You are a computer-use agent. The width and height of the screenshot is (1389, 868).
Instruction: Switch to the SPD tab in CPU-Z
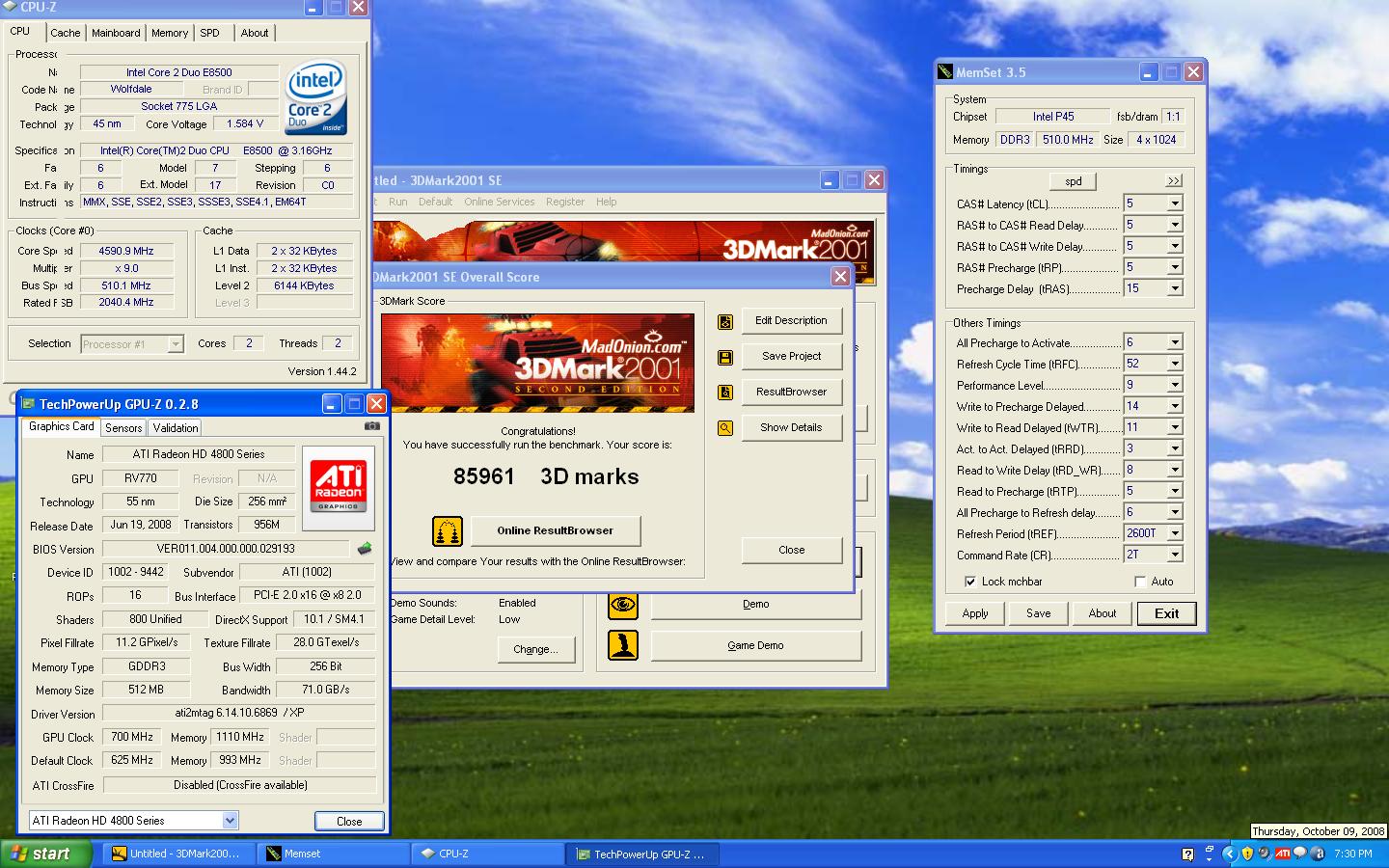click(209, 33)
